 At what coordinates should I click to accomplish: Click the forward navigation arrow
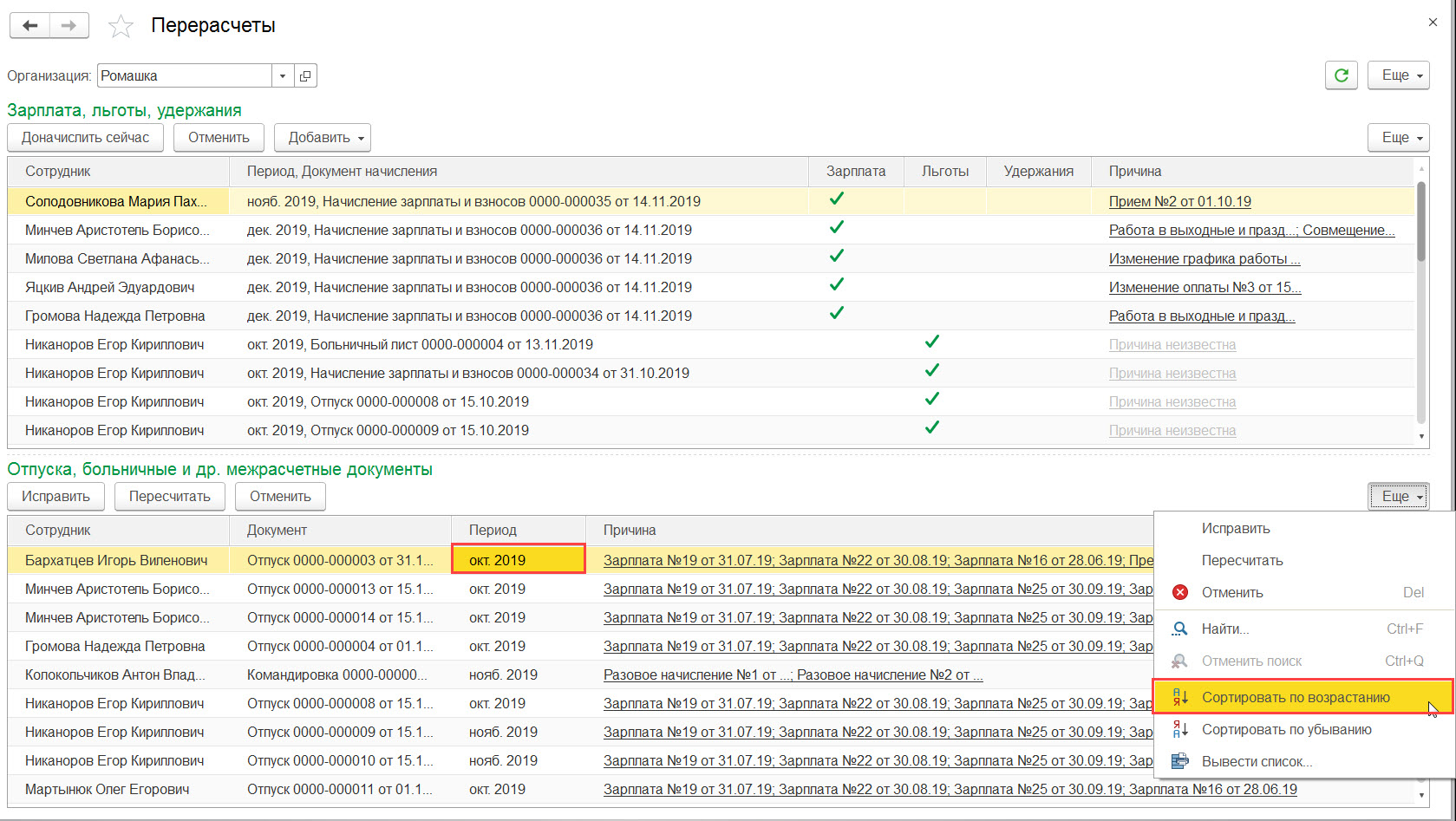coord(69,25)
